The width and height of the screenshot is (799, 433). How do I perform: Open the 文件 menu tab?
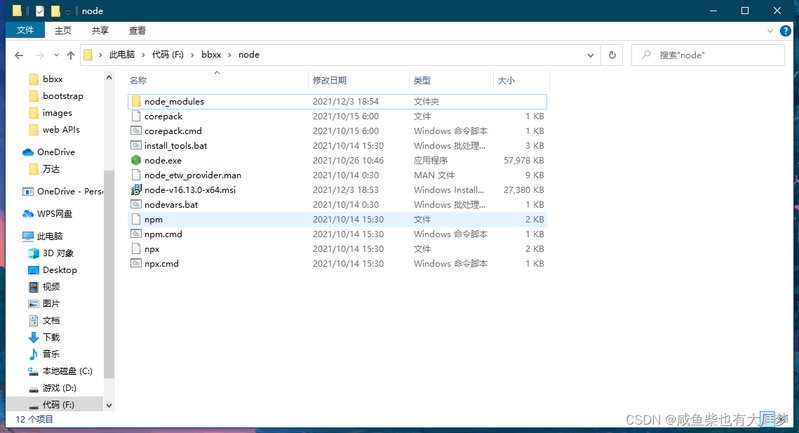(x=25, y=31)
